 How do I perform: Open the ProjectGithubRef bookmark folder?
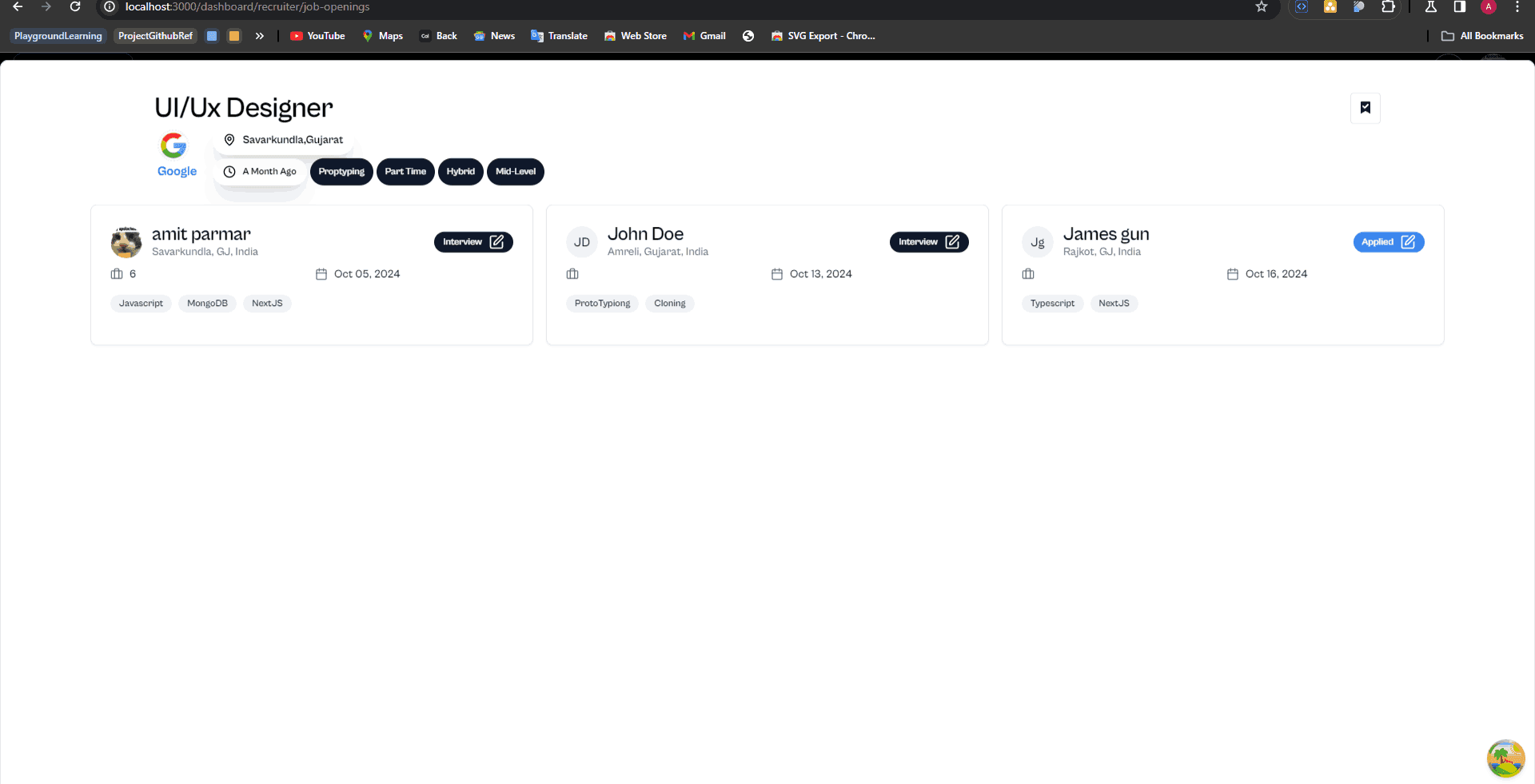(x=155, y=36)
